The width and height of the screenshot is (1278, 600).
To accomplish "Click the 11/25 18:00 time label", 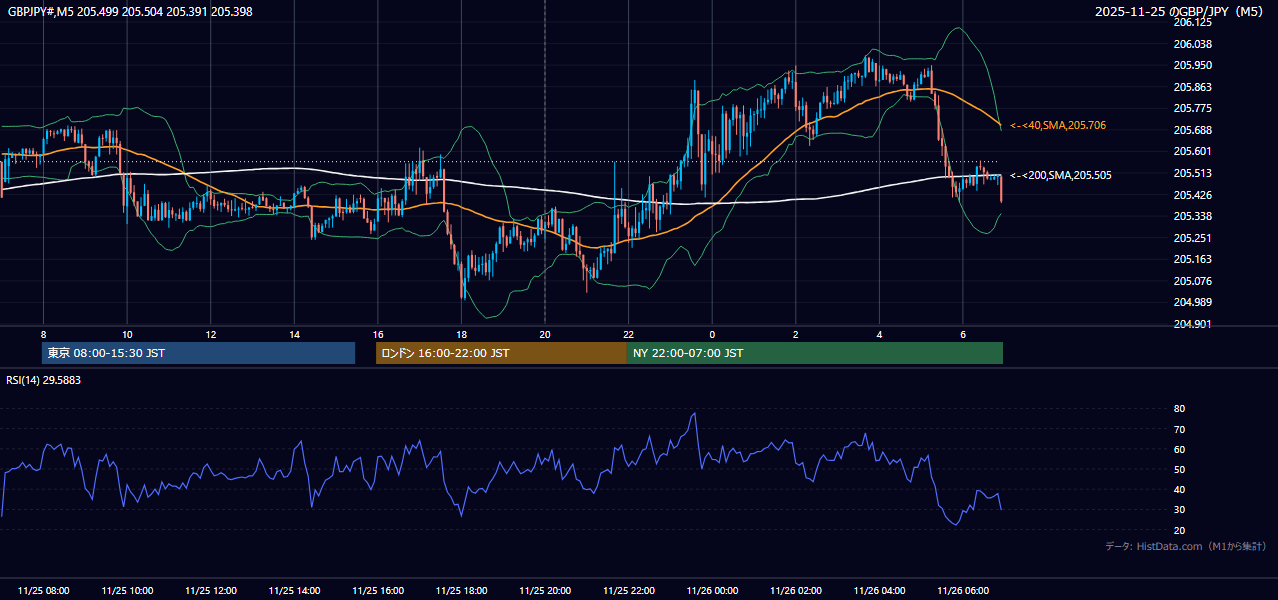I will pyautogui.click(x=461, y=591).
